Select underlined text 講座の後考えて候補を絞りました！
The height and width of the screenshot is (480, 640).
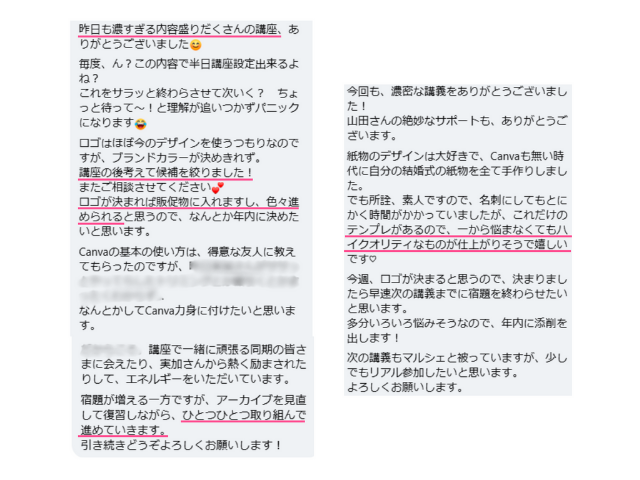(166, 173)
